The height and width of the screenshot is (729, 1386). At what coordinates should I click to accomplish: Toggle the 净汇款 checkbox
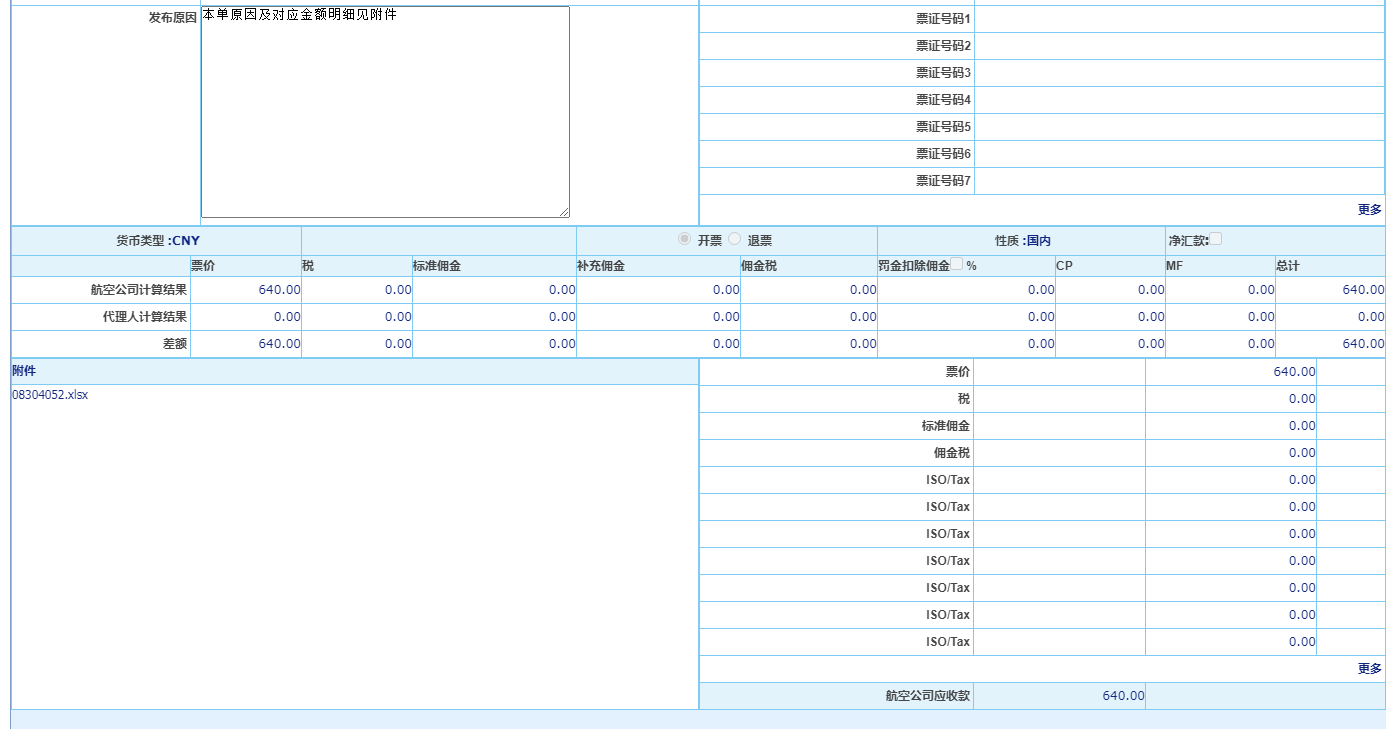(1216, 239)
